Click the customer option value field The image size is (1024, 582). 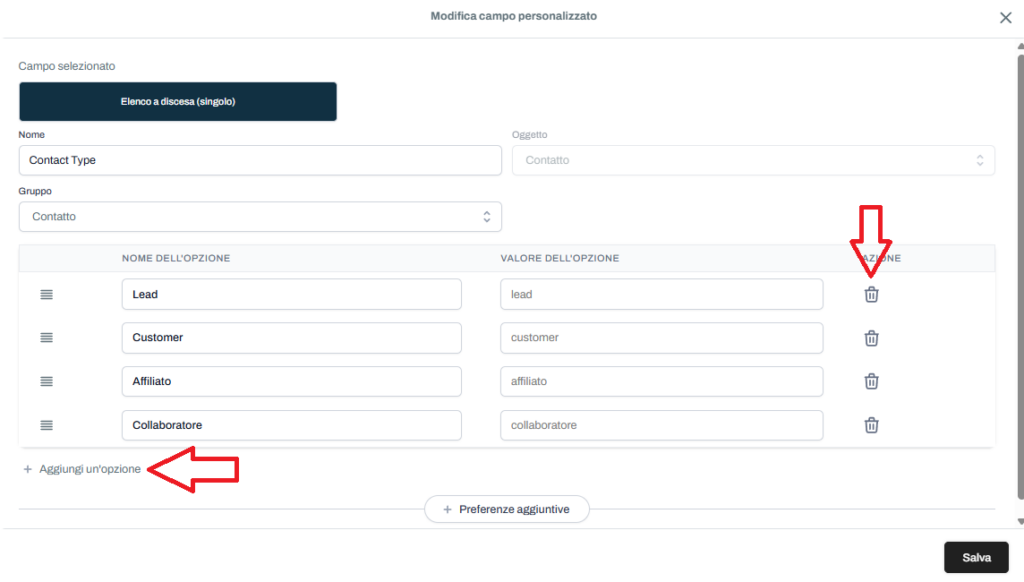[661, 338]
